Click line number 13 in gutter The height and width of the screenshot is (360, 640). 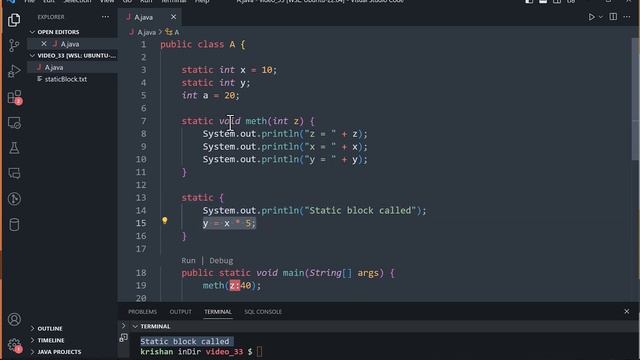[141, 198]
